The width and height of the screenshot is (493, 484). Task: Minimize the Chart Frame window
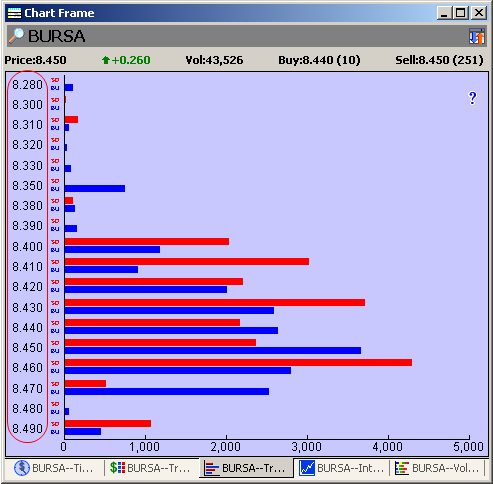coord(444,13)
